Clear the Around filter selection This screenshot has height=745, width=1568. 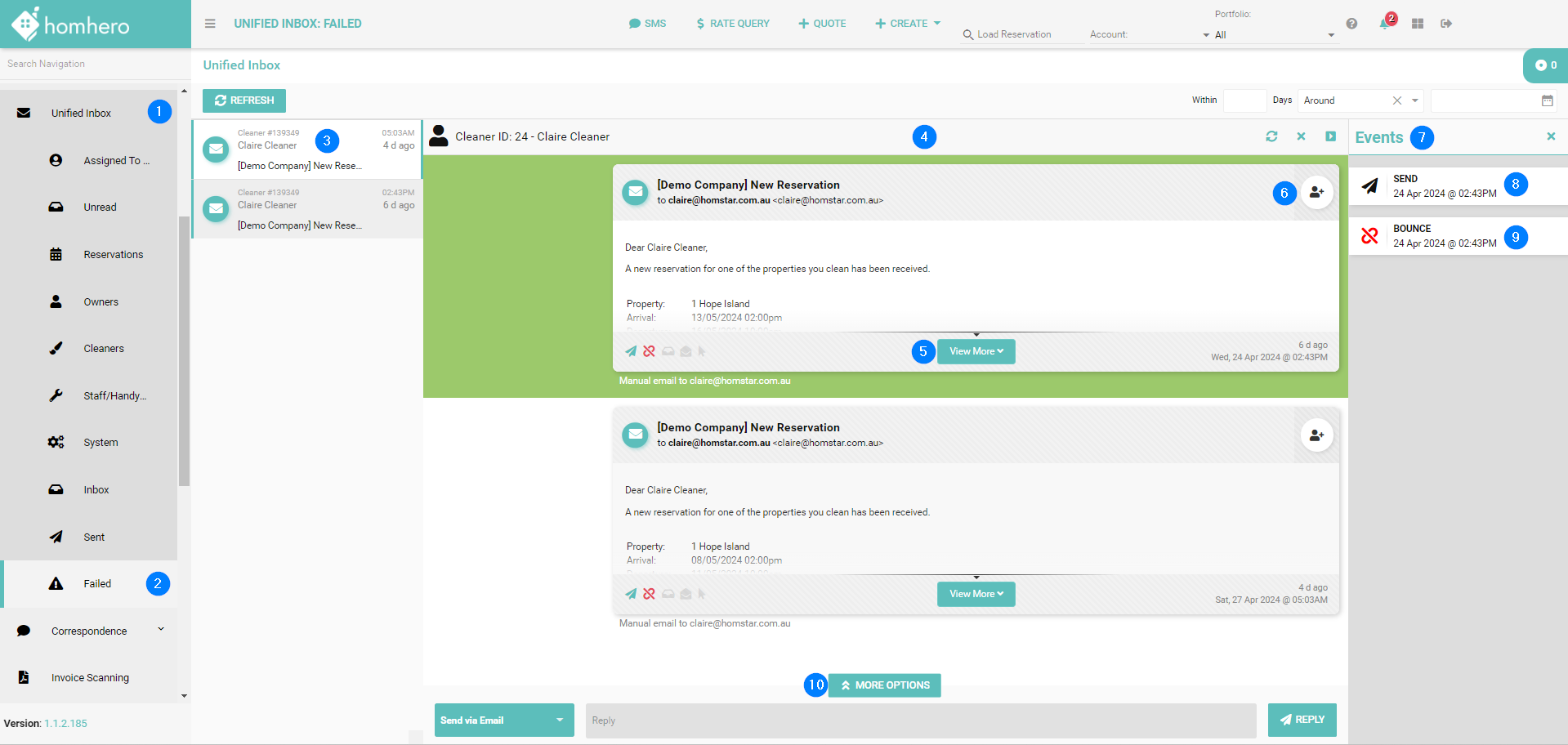[1396, 100]
